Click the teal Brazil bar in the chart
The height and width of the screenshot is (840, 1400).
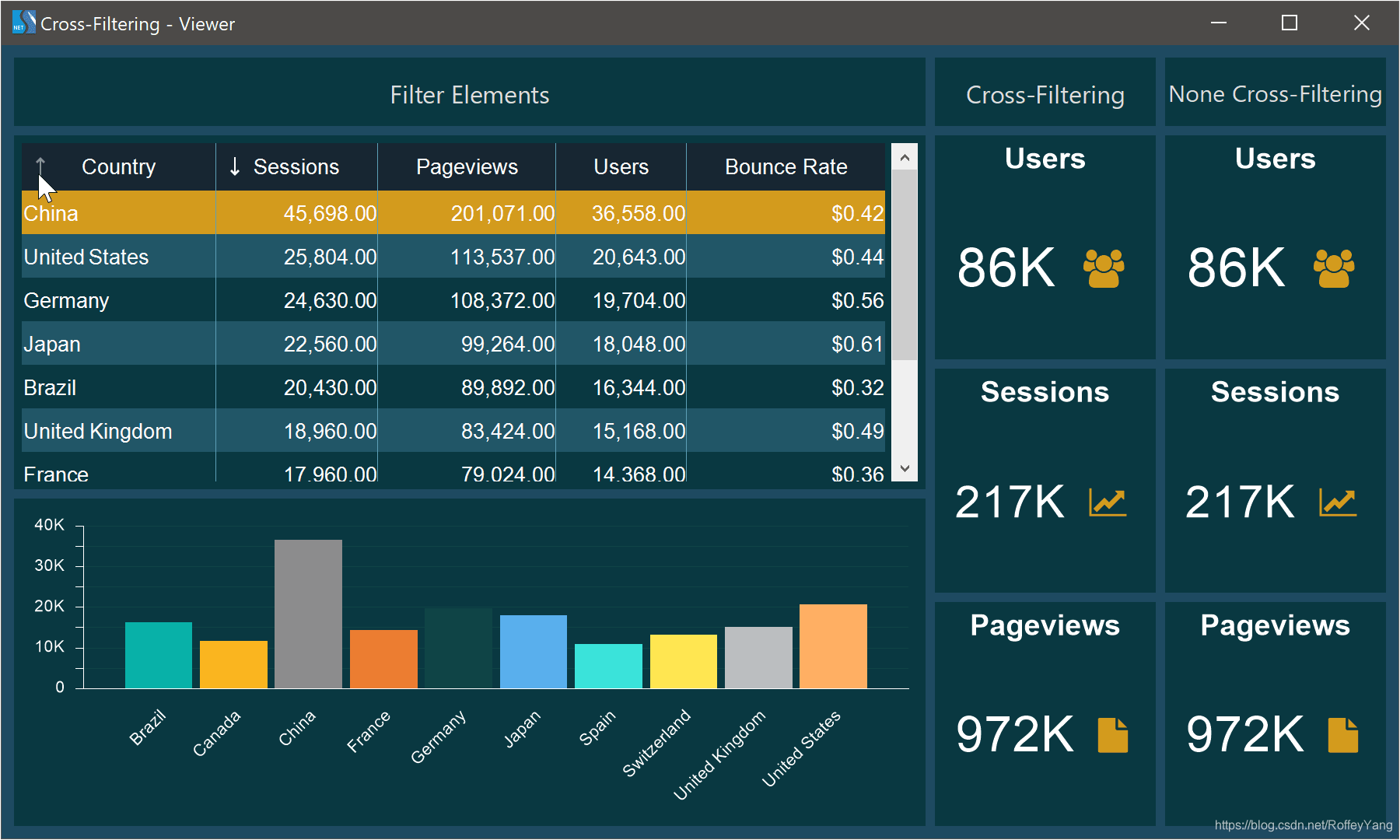tap(159, 655)
